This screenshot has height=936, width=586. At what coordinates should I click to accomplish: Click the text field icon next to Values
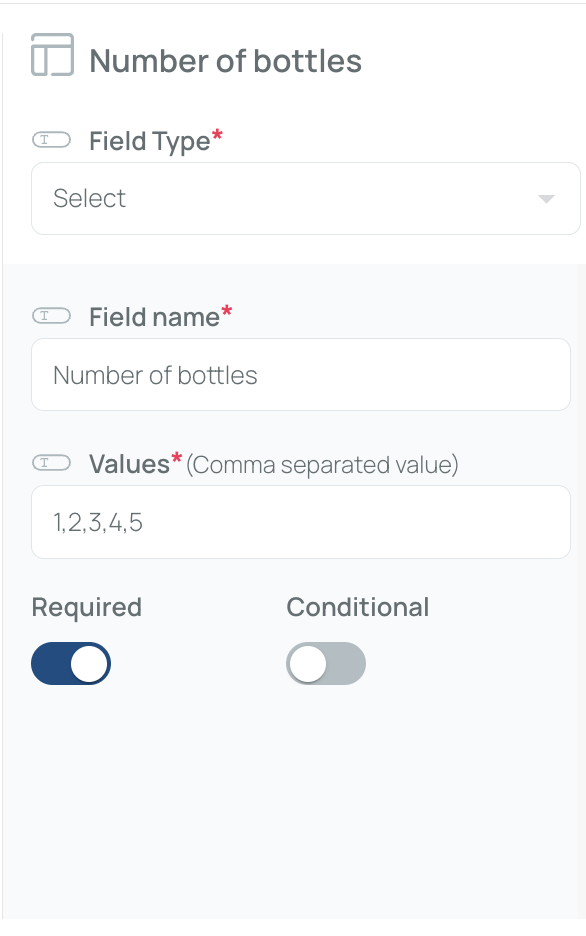[x=51, y=463]
